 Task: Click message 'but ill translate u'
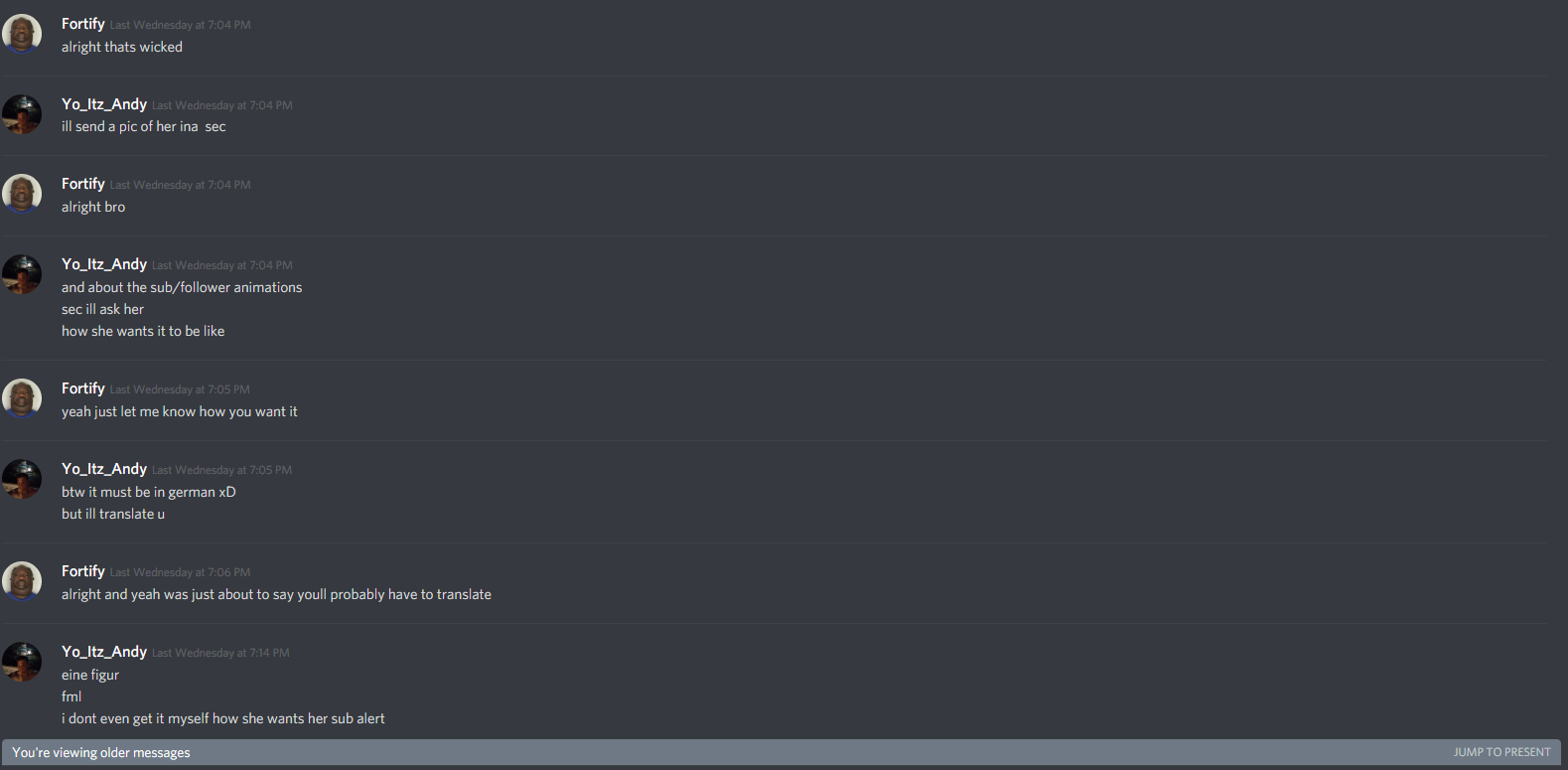click(x=113, y=514)
